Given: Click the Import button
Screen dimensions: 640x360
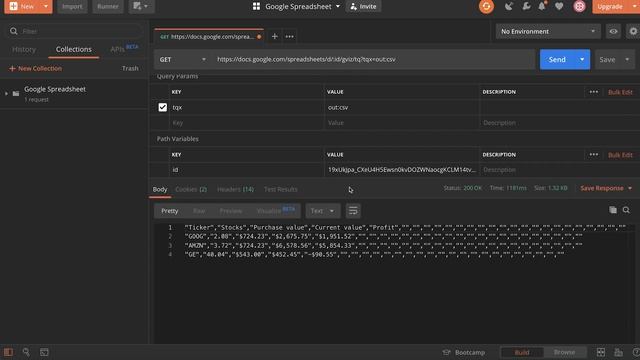Looking at the screenshot, I should (72, 6).
